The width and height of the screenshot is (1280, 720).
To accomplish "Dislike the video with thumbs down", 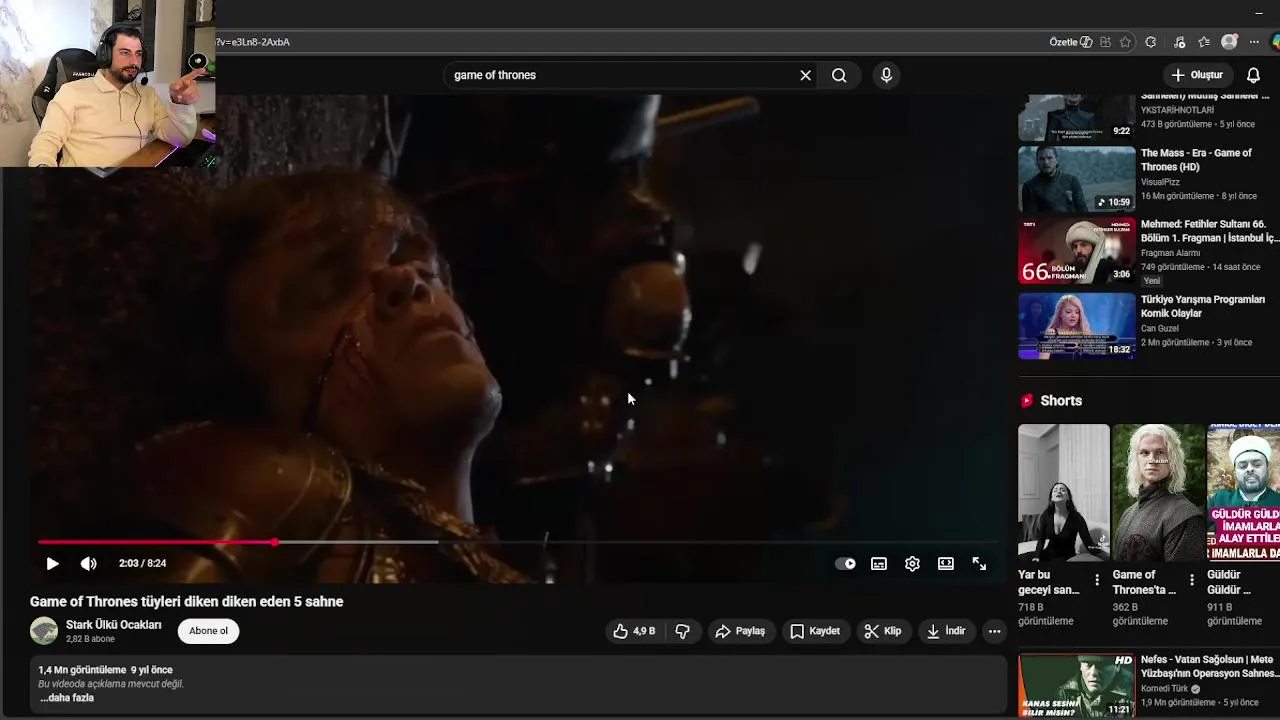I will click(x=682, y=631).
